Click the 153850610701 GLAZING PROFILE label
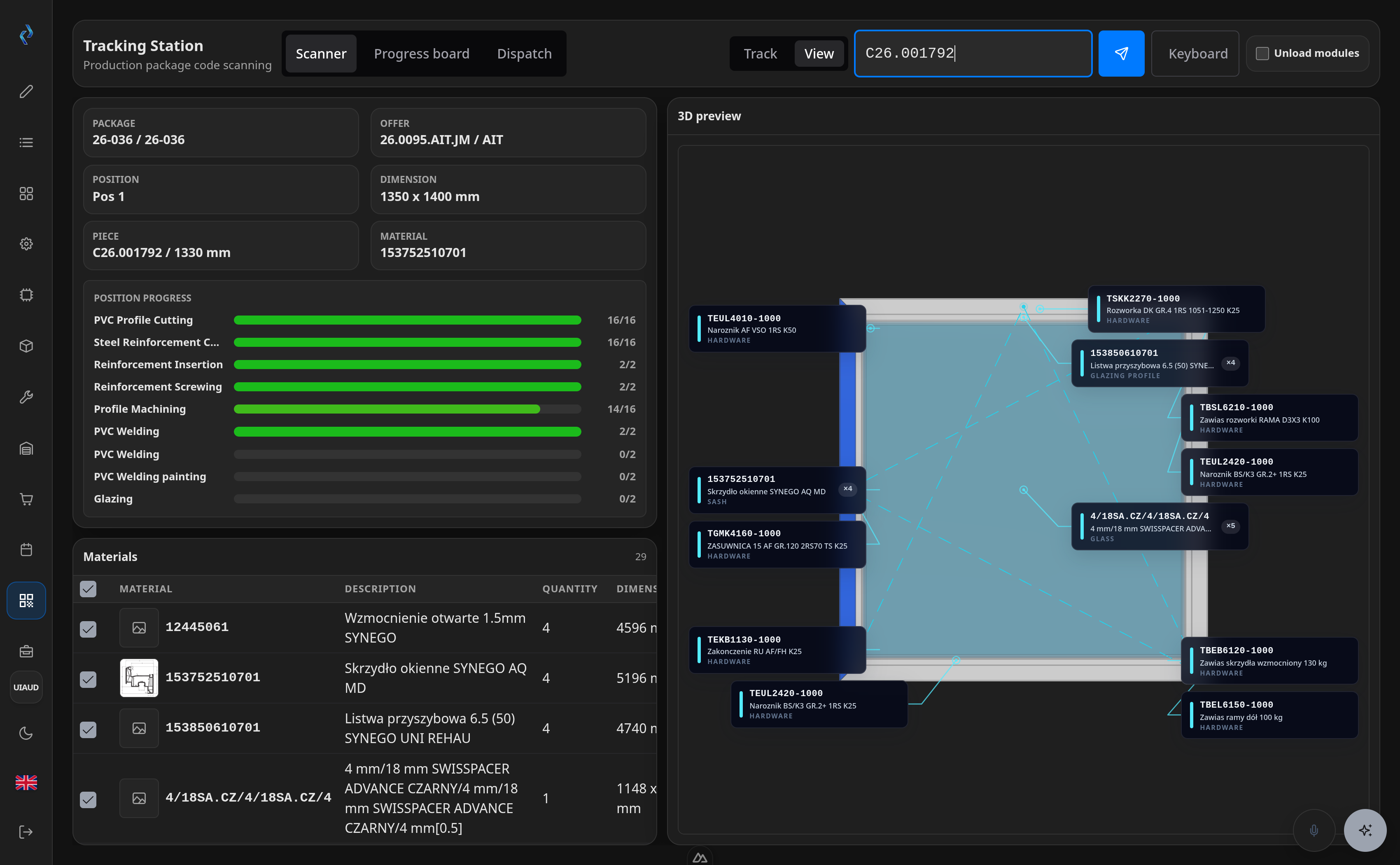The height and width of the screenshot is (865, 1400). coord(1159,363)
